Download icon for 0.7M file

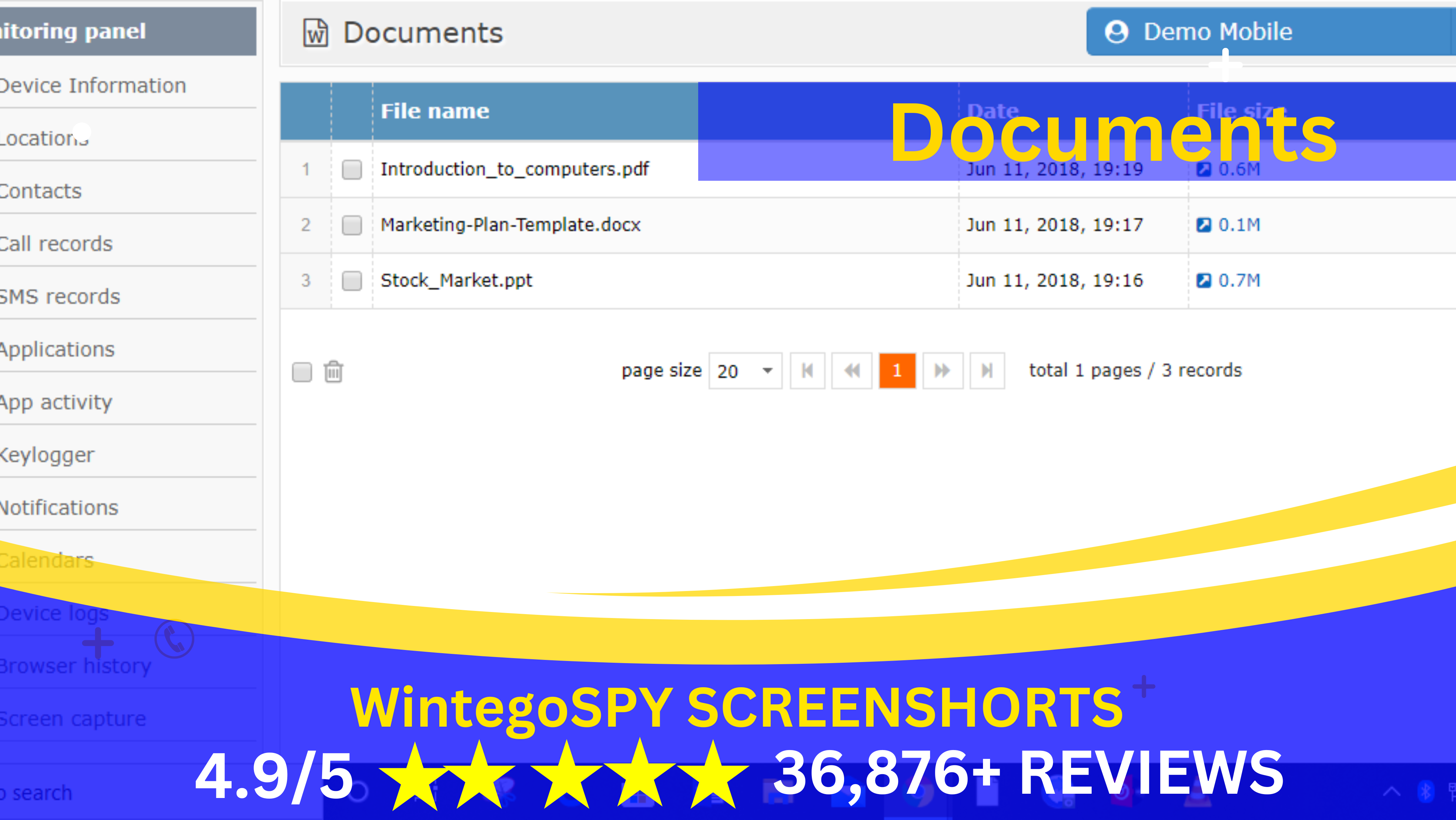click(1204, 280)
